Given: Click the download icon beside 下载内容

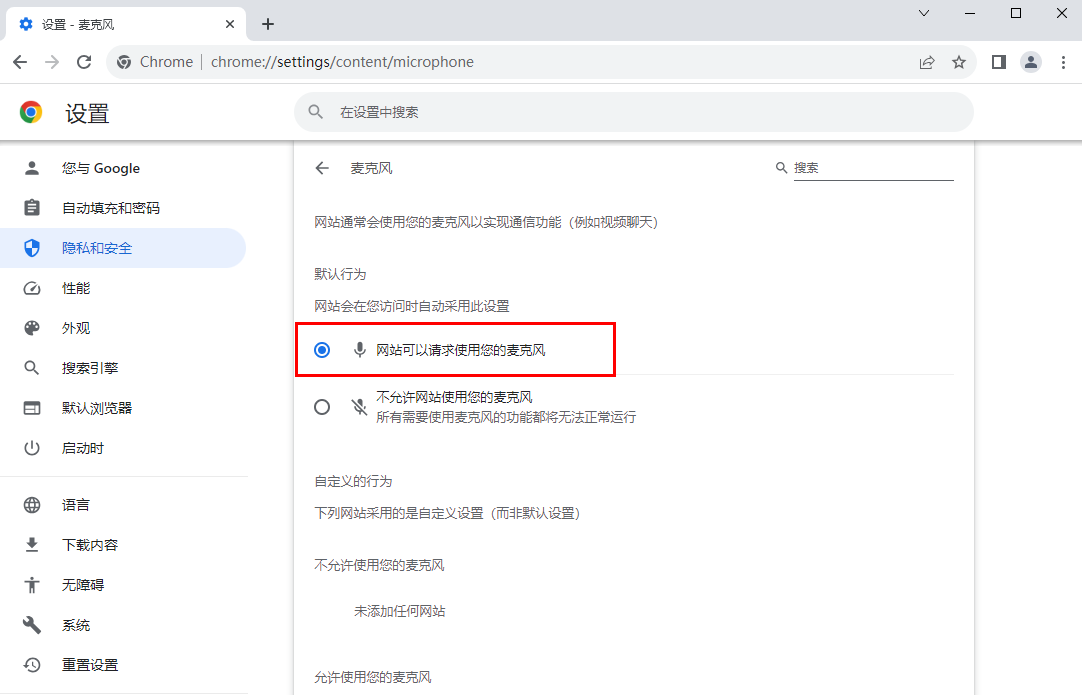Looking at the screenshot, I should point(32,545).
